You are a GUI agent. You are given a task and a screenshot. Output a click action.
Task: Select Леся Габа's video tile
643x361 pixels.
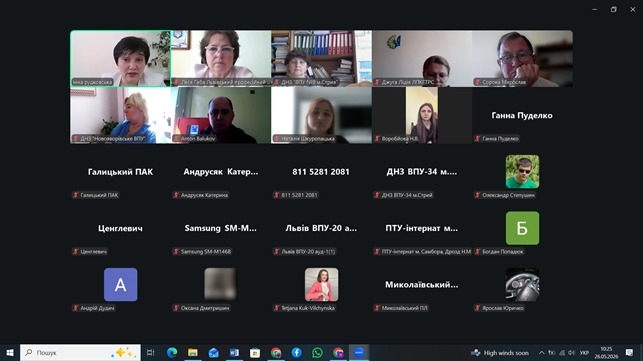[221, 58]
